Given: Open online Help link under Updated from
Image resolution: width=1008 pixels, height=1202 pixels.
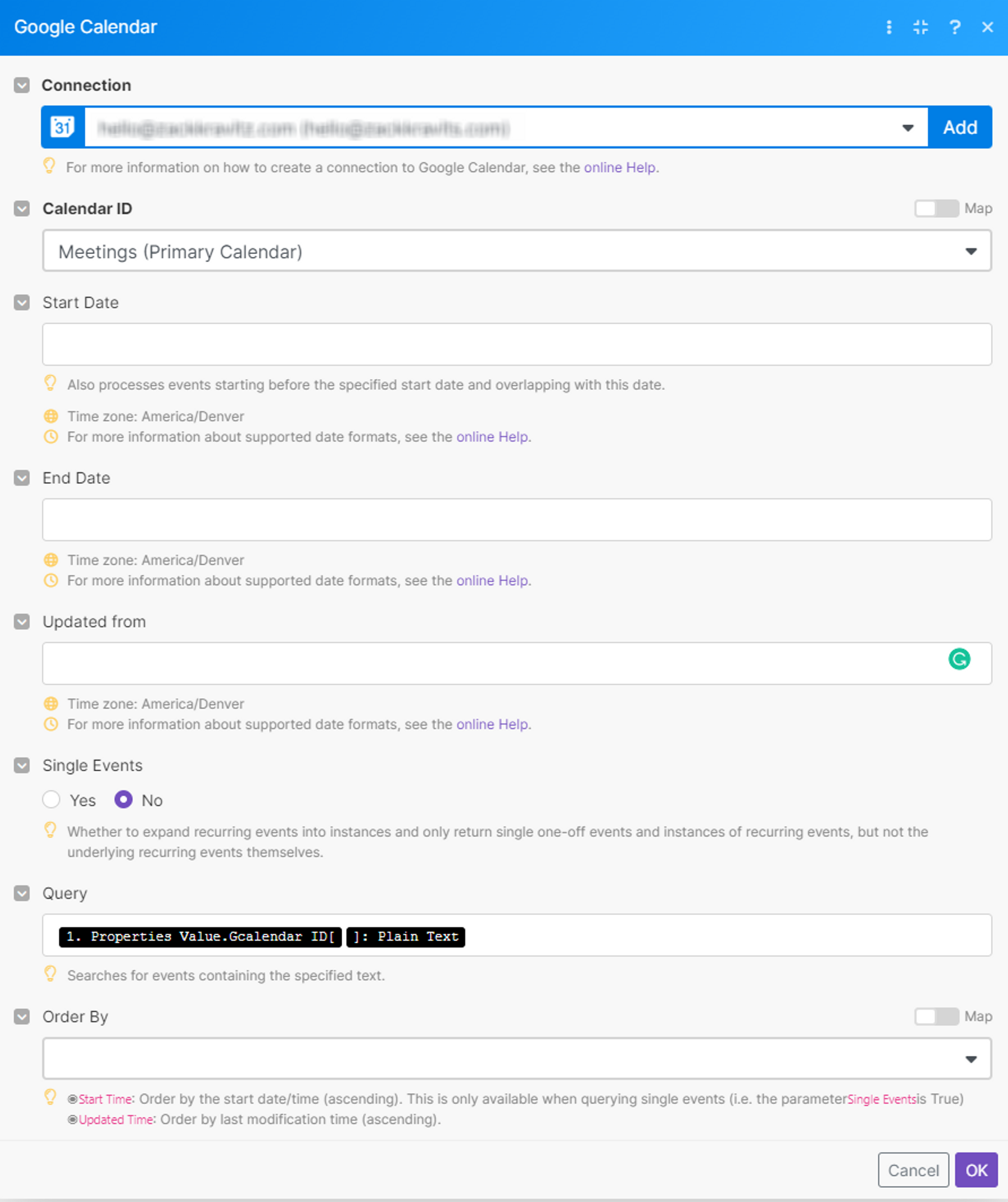Looking at the screenshot, I should 492,724.
